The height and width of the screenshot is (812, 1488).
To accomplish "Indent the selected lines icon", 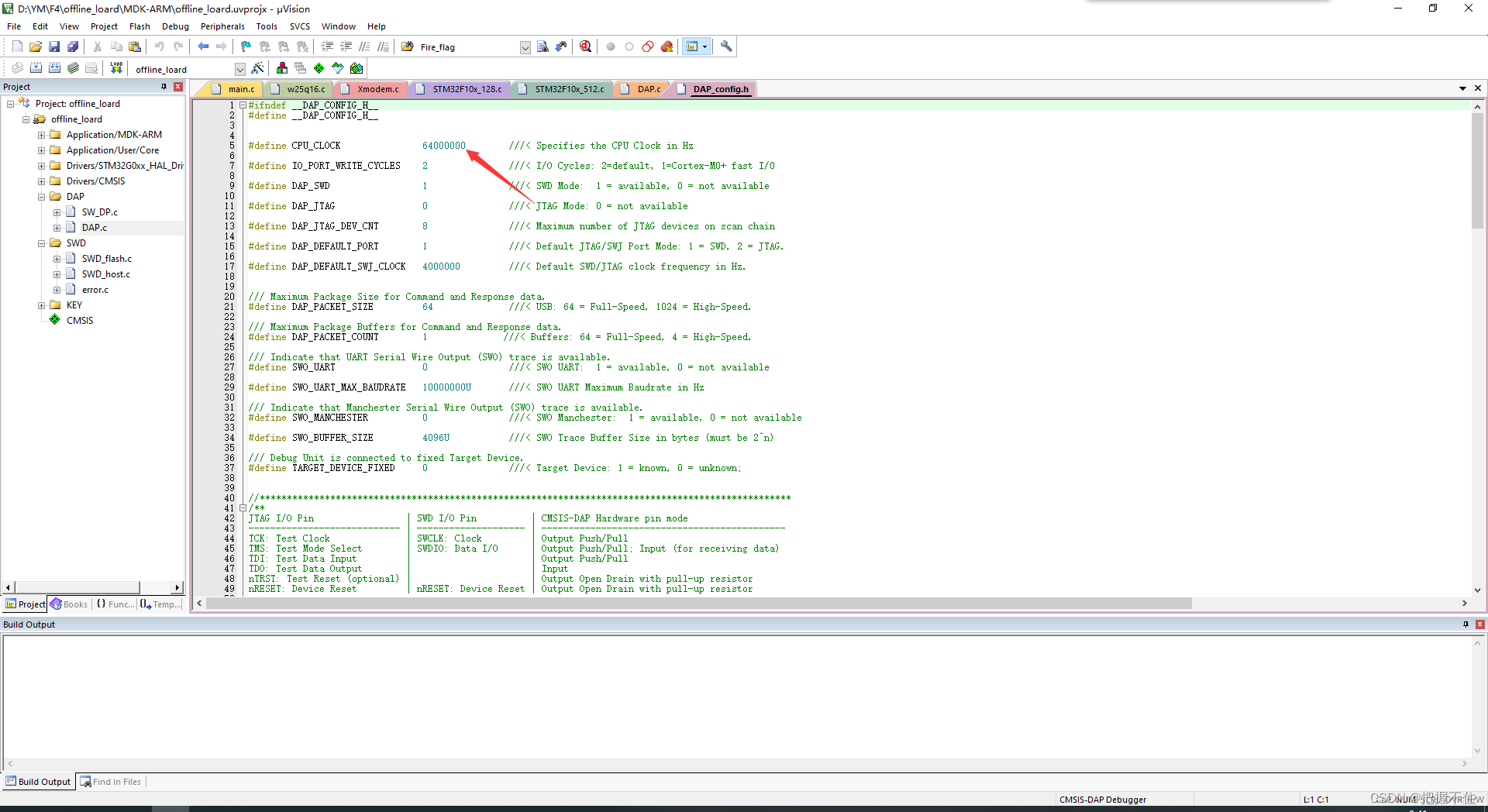I will click(x=327, y=46).
